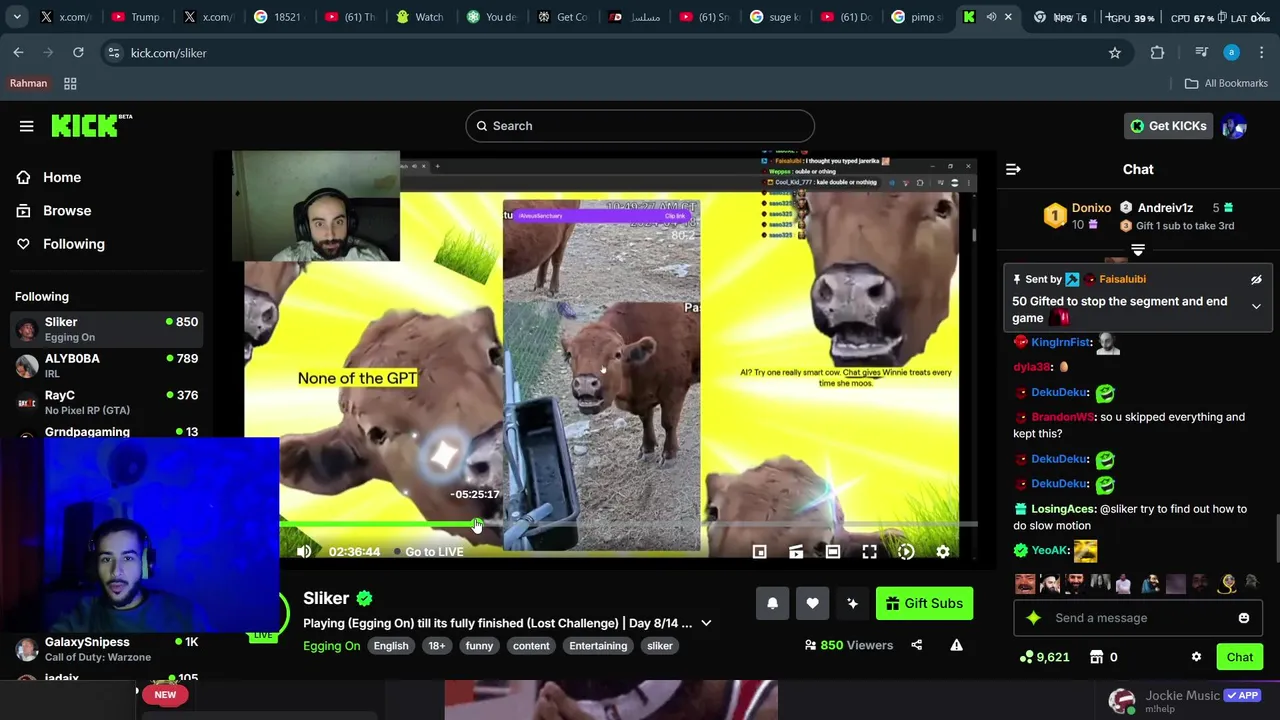Screen dimensions: 1280x720
Task: Click Go to LIVE in the player
Action: point(434,552)
